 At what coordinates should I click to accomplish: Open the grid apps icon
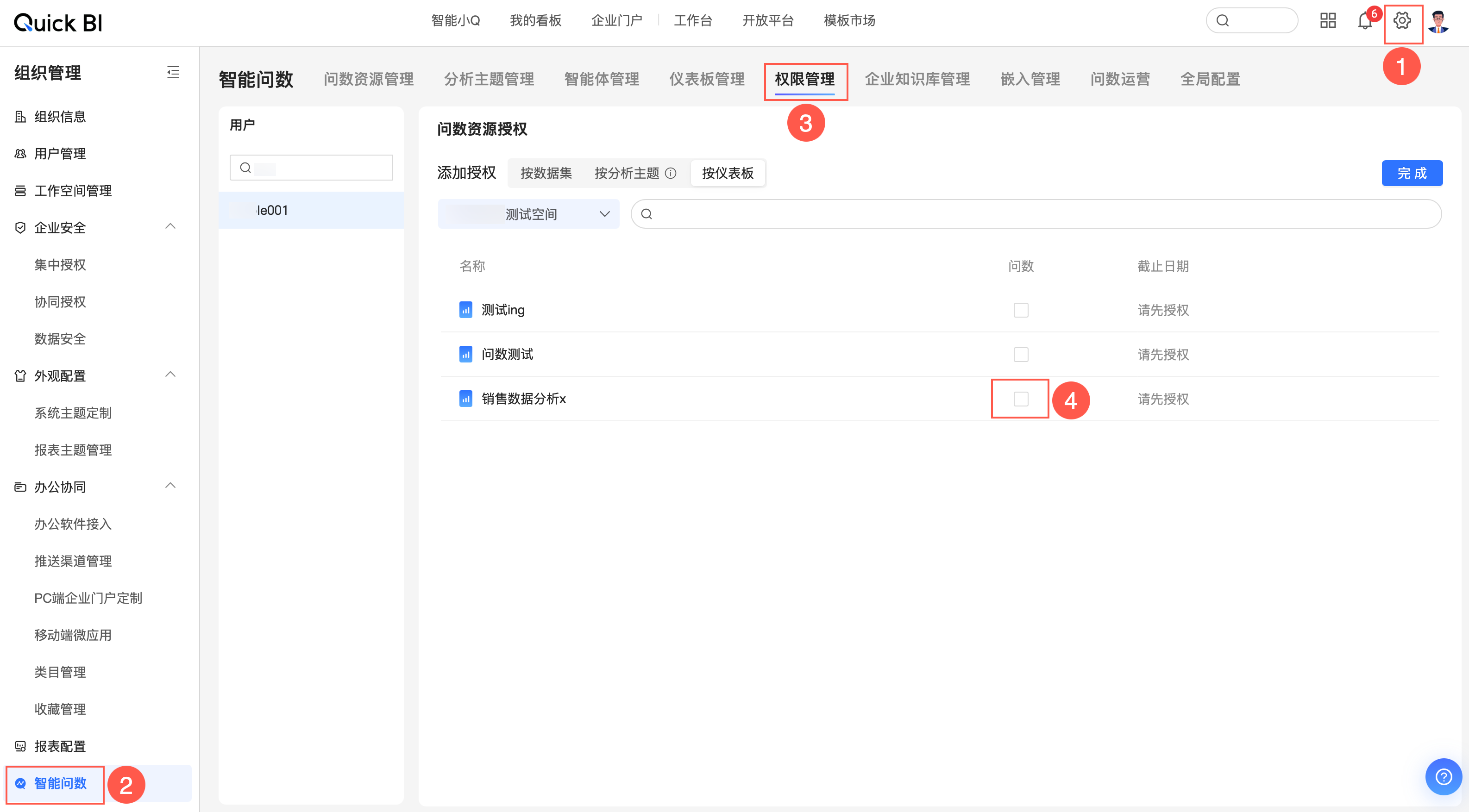tap(1328, 21)
